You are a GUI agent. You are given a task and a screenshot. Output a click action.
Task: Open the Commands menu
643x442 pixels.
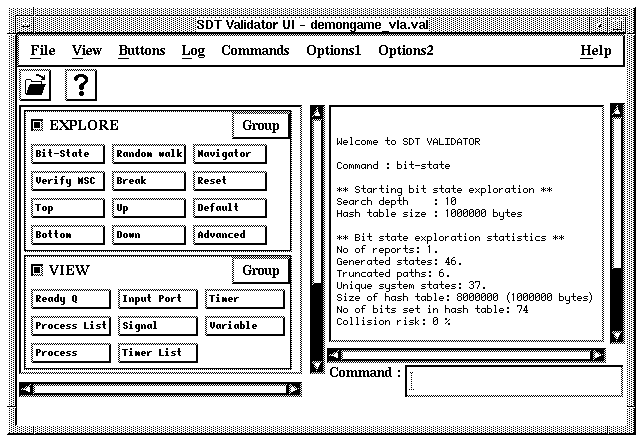click(x=255, y=51)
